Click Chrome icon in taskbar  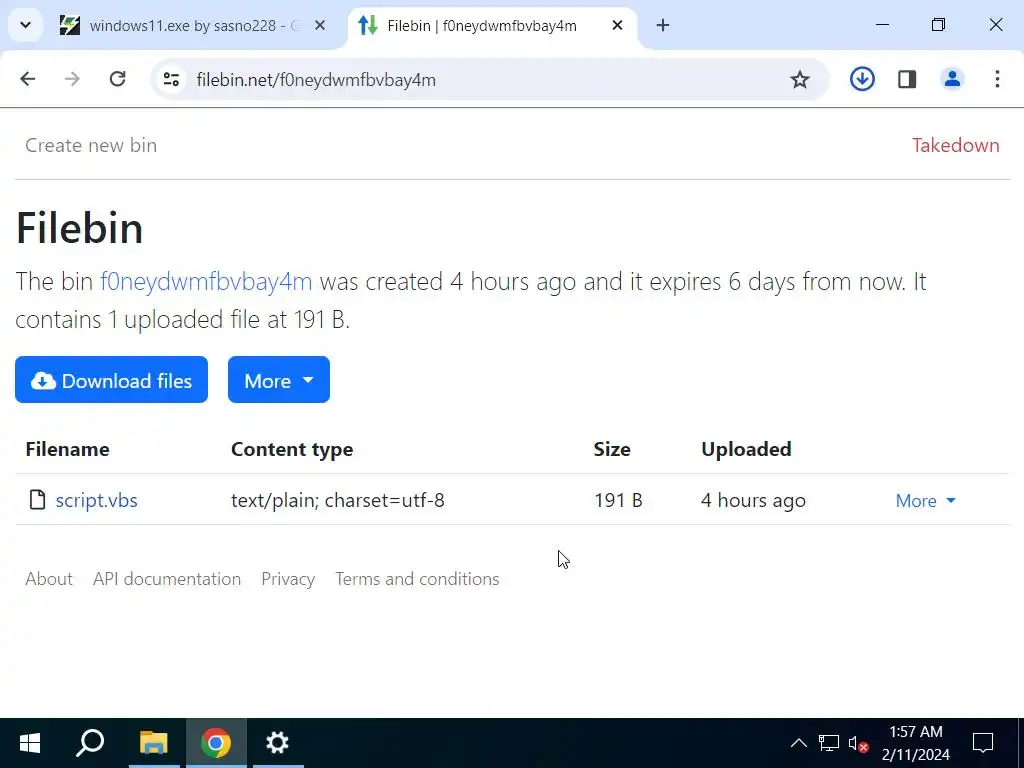[216, 743]
